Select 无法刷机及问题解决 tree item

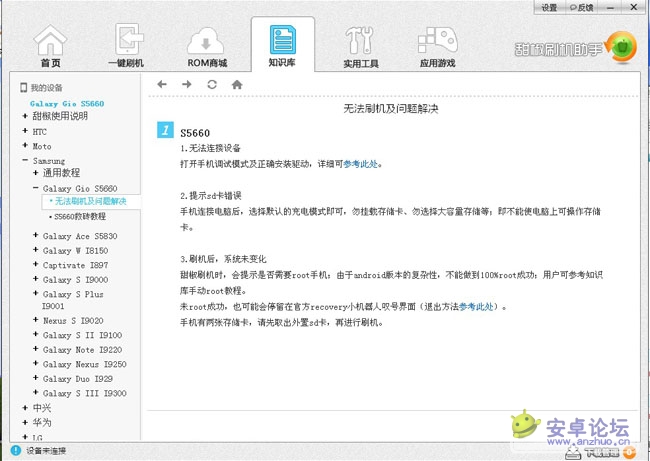[91, 201]
